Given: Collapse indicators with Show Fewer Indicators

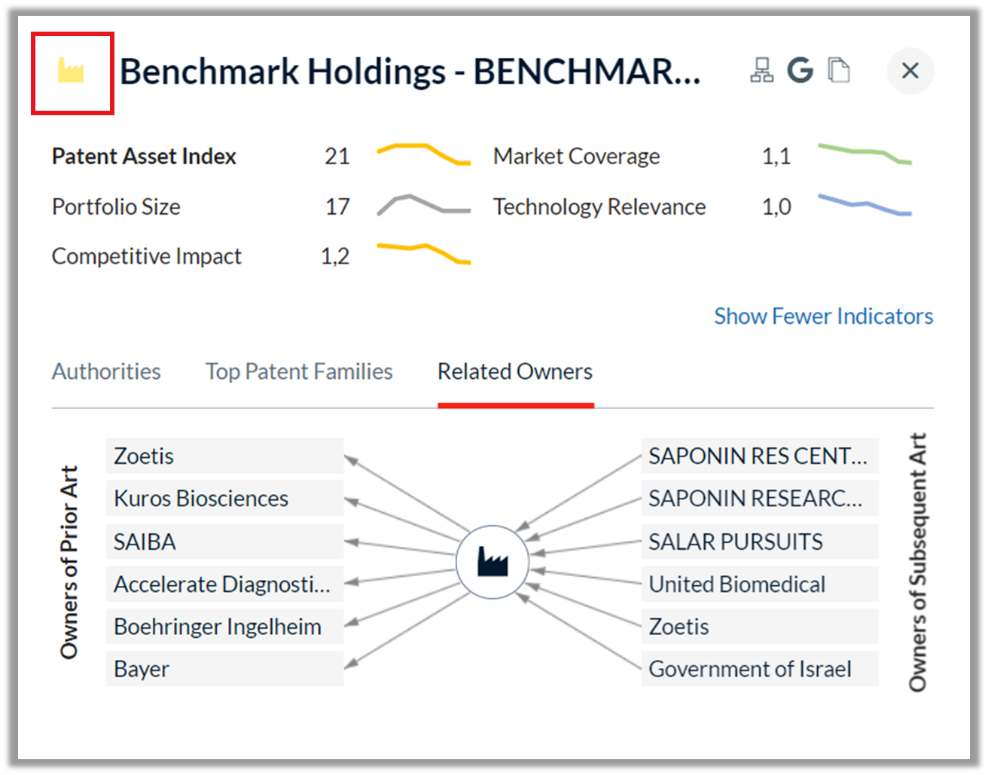Looking at the screenshot, I should (x=823, y=316).
